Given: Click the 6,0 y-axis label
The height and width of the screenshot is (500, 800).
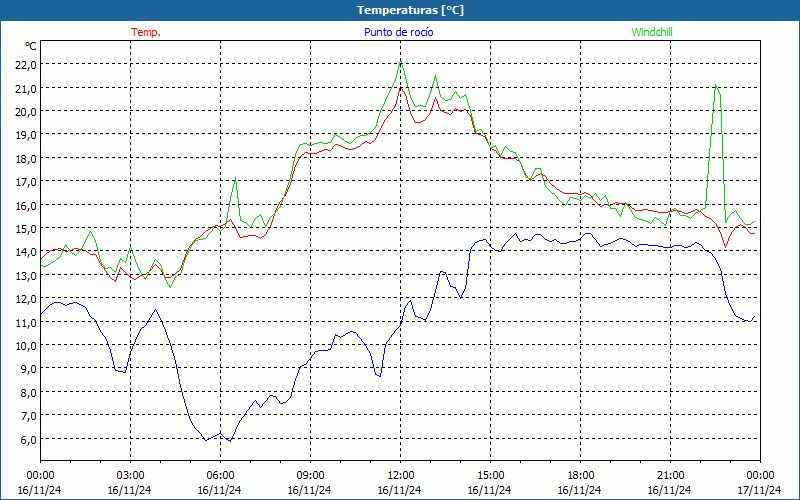Looking at the screenshot, I should pos(28,439).
